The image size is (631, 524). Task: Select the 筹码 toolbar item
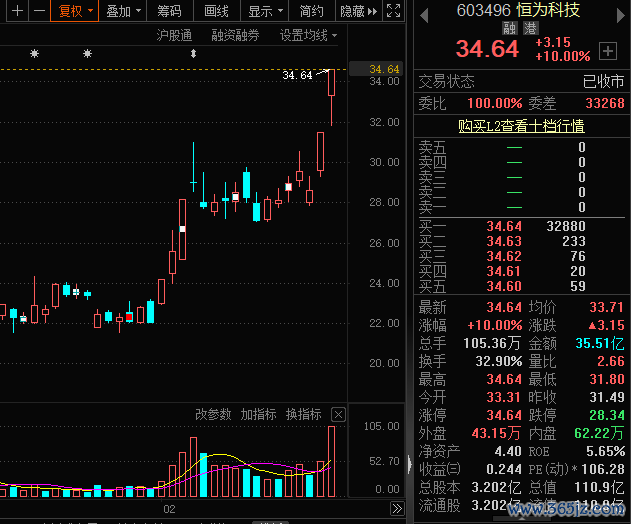169,11
